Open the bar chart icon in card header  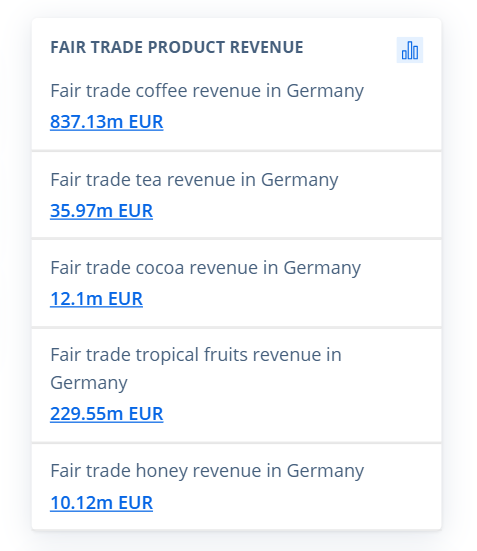point(410,50)
